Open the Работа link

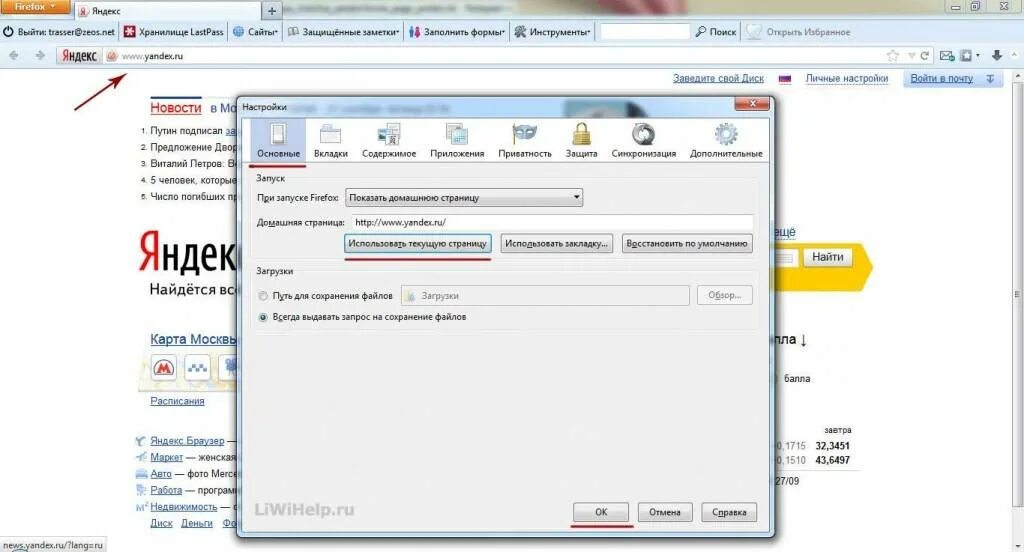pos(166,490)
